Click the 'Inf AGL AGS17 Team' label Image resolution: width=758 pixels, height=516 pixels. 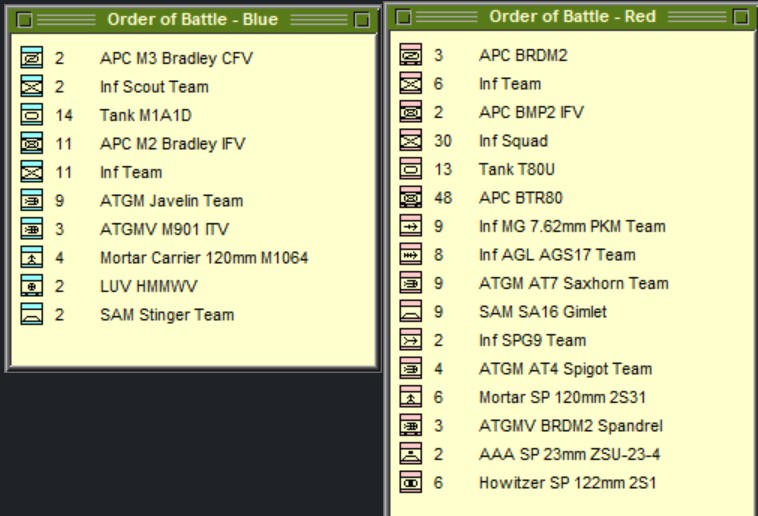pyautogui.click(x=557, y=255)
